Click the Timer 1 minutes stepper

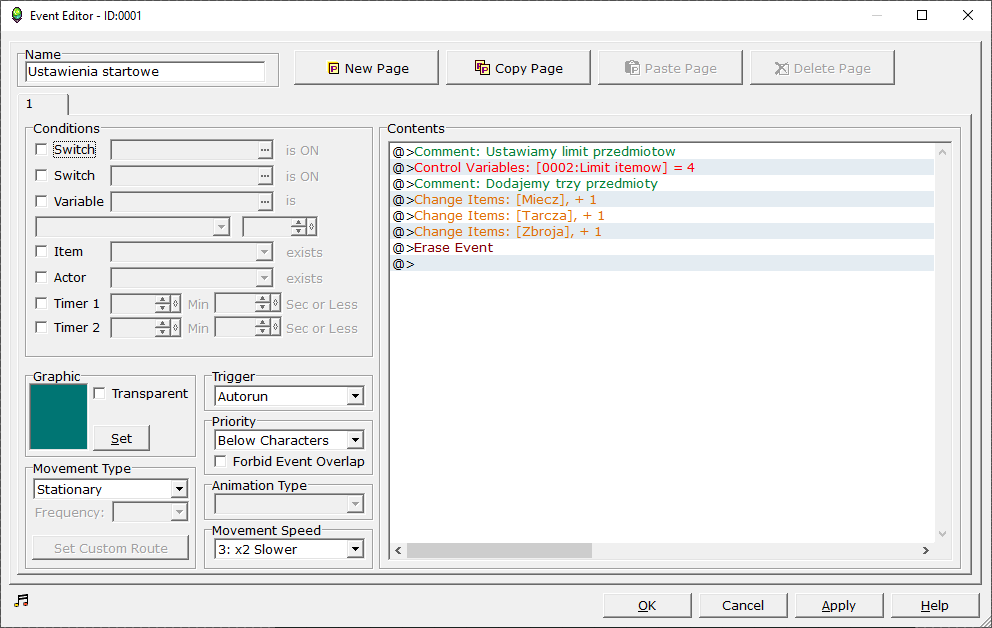coord(146,304)
